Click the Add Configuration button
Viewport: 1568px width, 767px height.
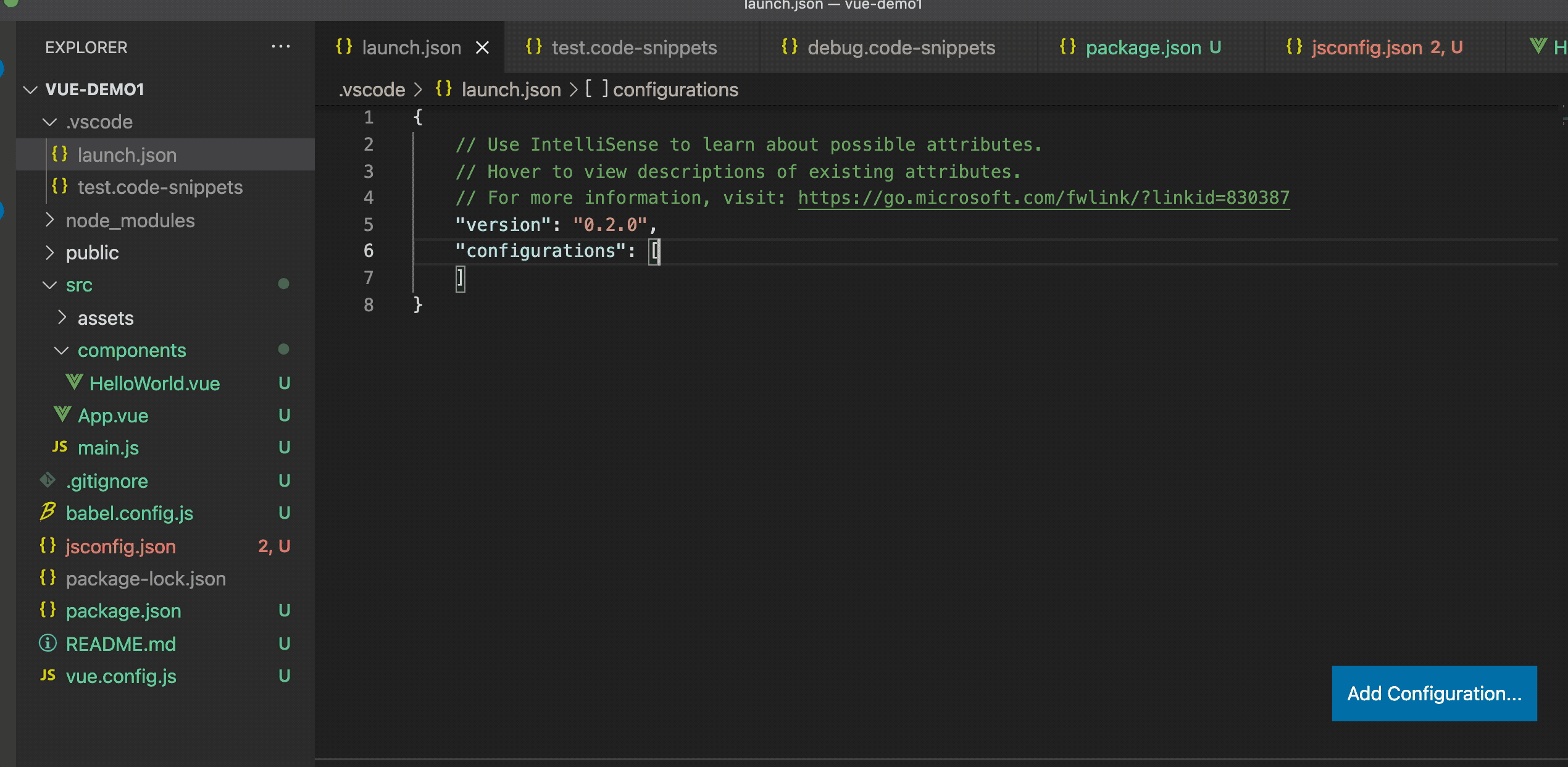(x=1433, y=694)
